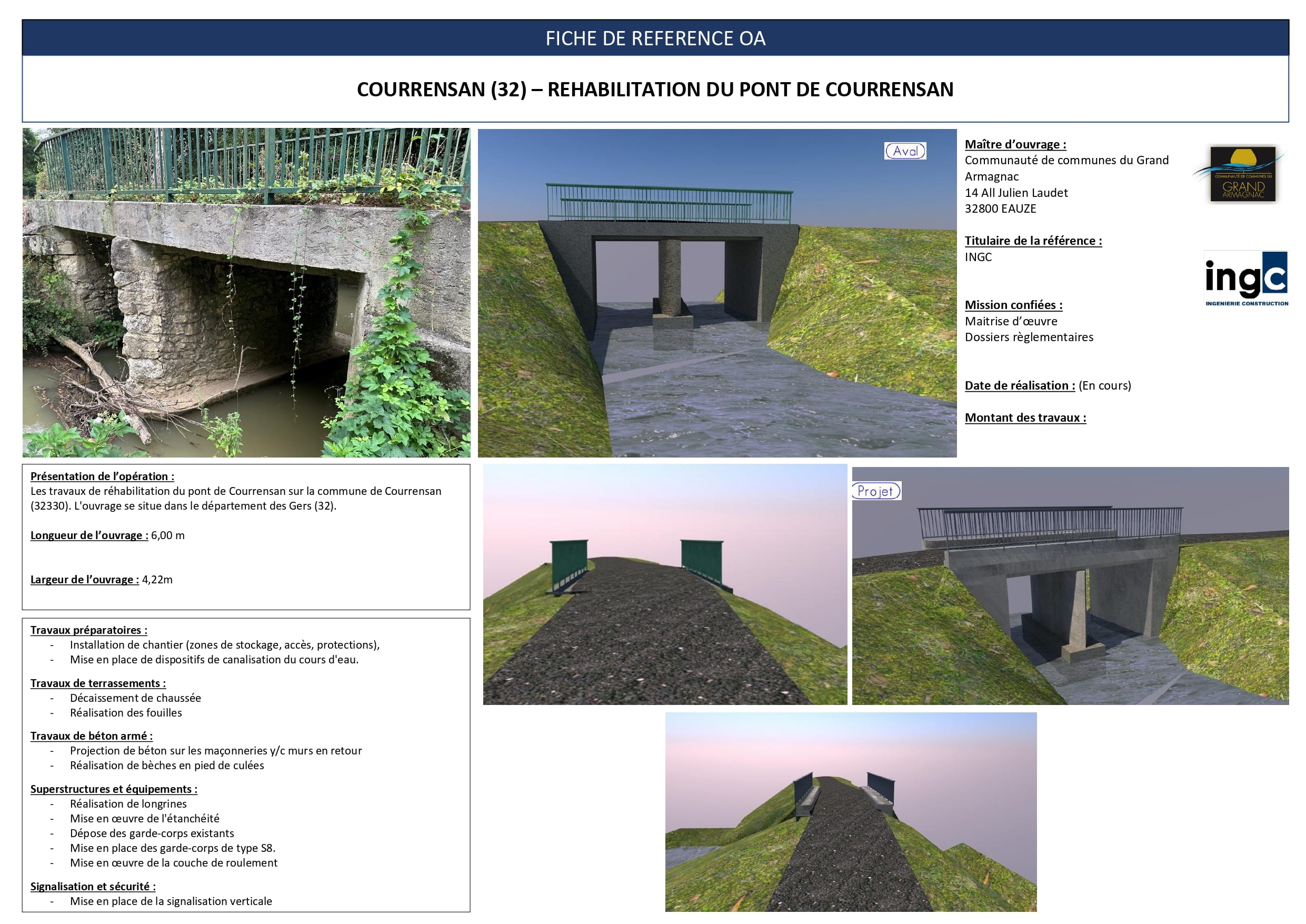Click the 'Installation de chantier' bullet
The image size is (1306, 924).
point(225,645)
